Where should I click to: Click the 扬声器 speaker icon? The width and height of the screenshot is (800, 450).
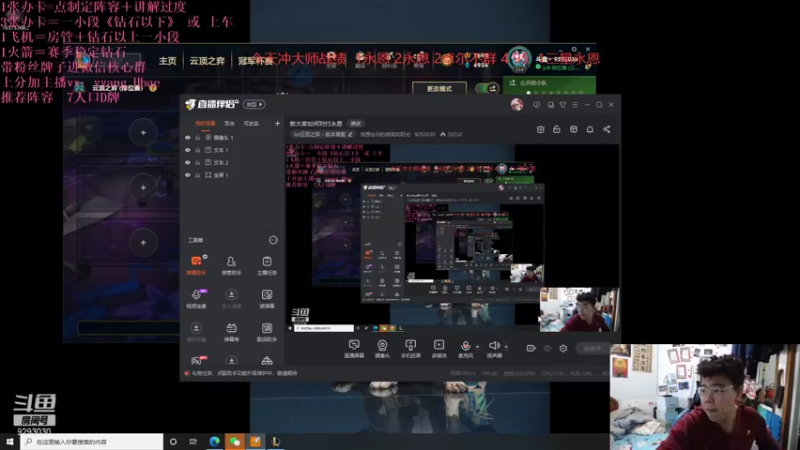[494, 348]
